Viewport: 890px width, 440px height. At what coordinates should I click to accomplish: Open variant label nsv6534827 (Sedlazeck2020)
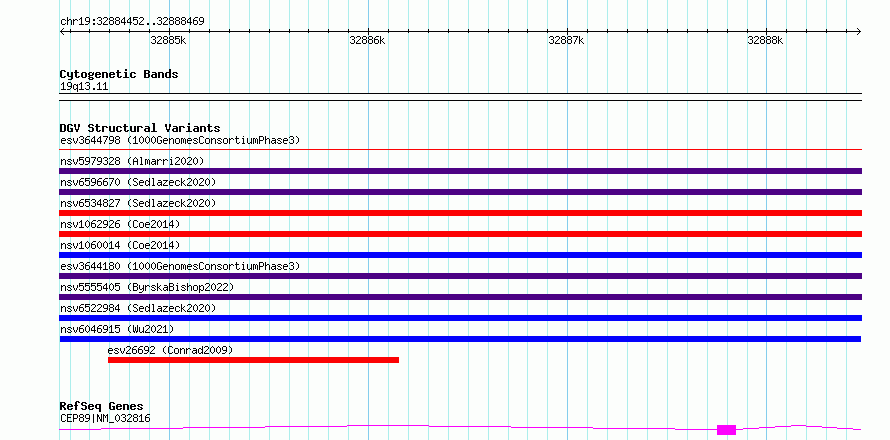click(x=138, y=203)
